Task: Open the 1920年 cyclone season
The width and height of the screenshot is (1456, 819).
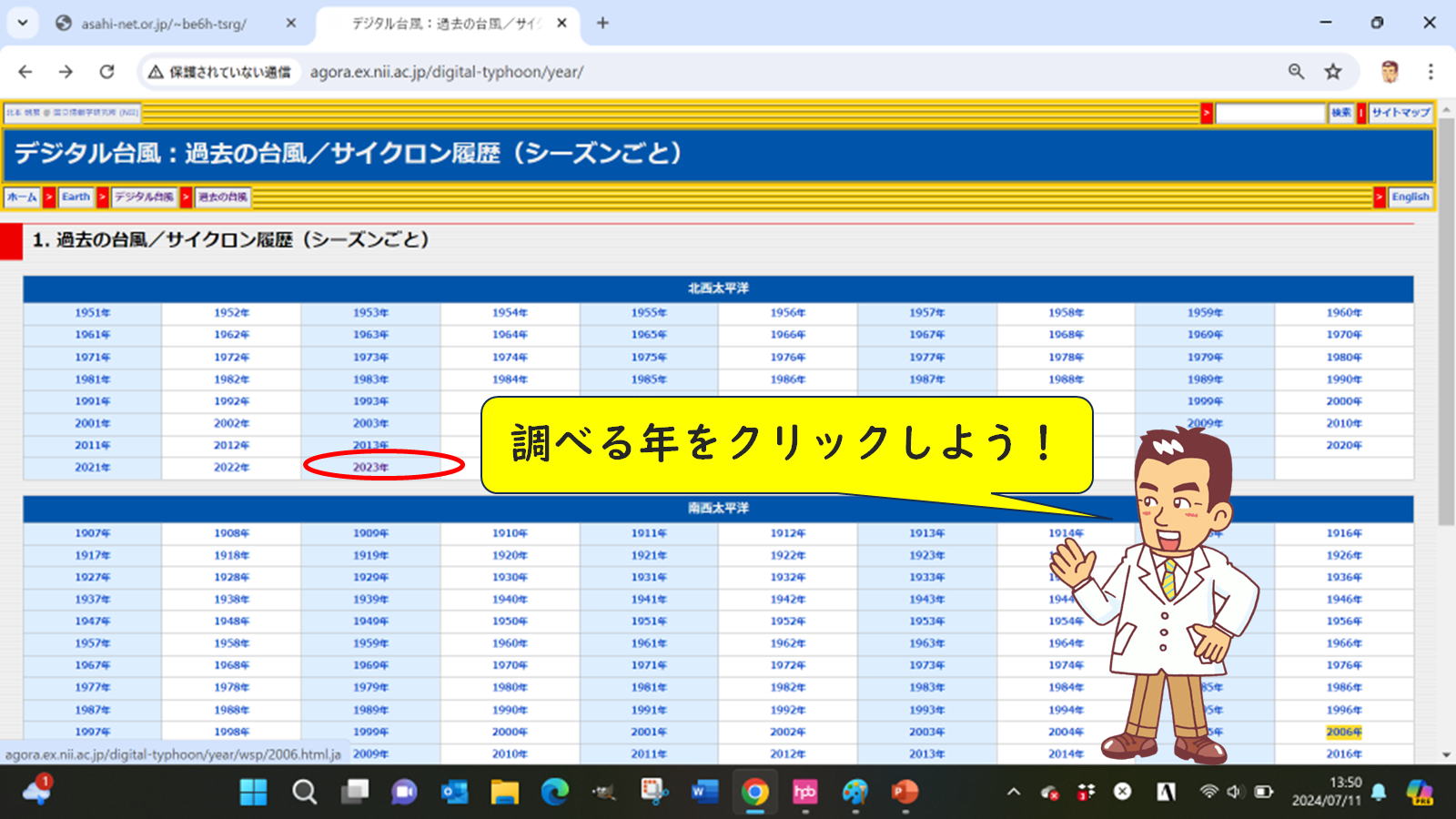Action: click(510, 555)
